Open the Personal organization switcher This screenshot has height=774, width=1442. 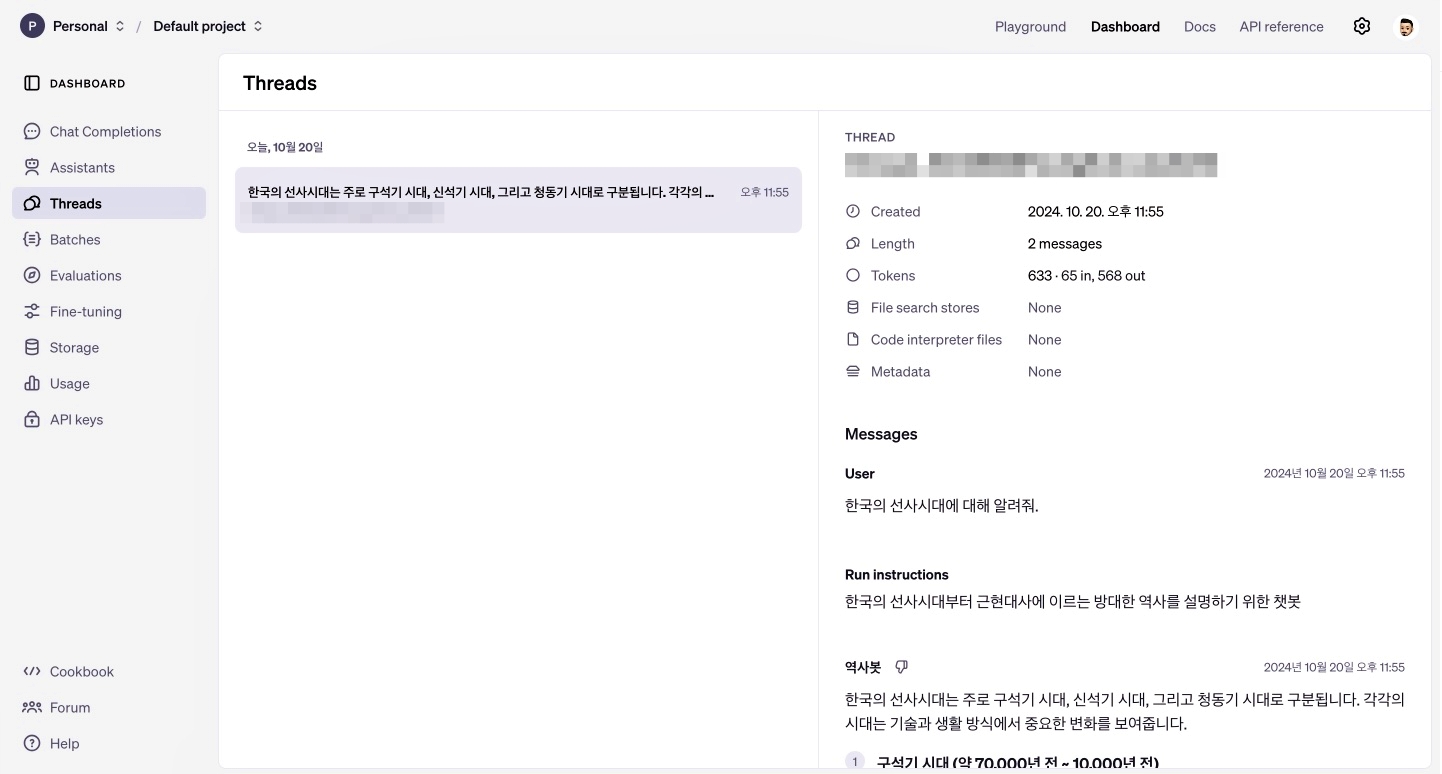[x=89, y=26]
